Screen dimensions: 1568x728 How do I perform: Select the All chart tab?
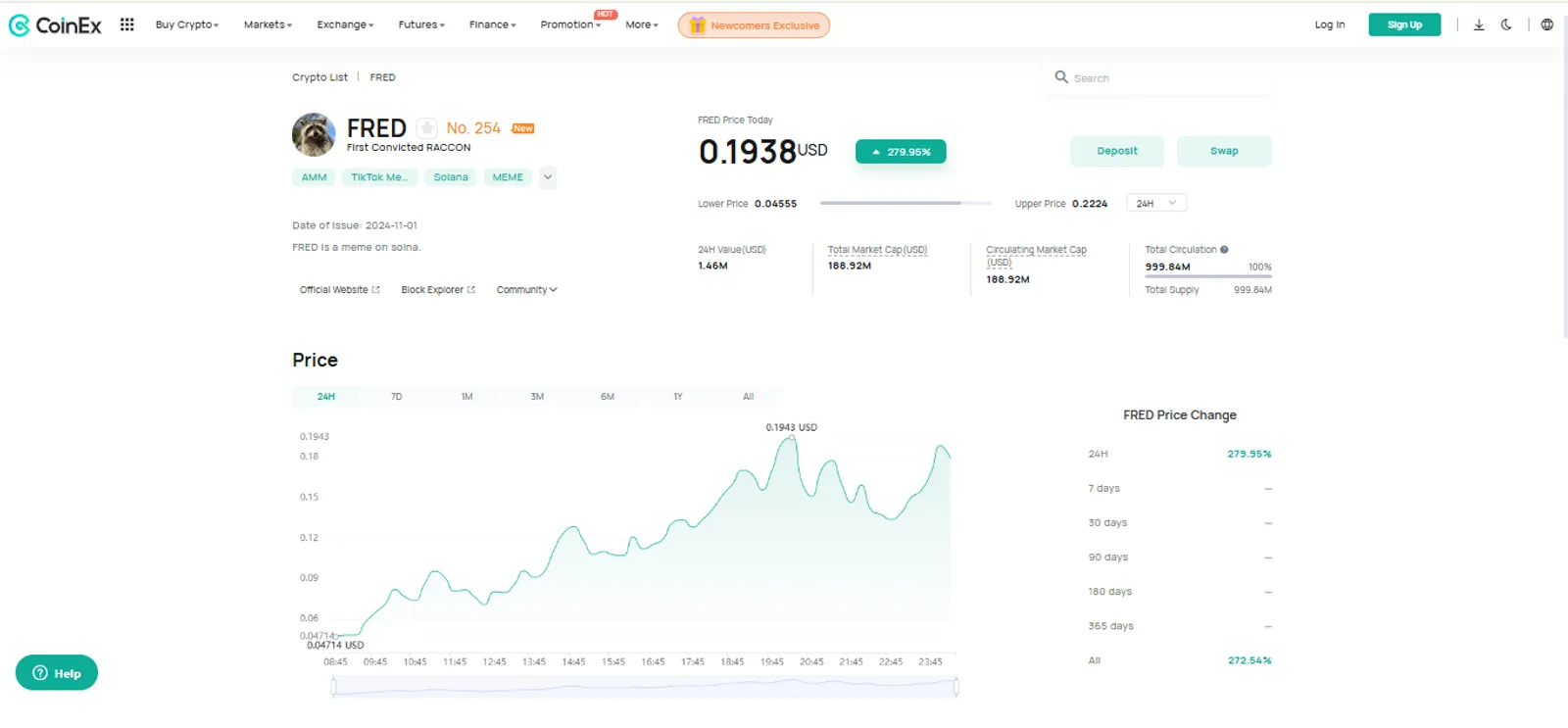tap(749, 397)
